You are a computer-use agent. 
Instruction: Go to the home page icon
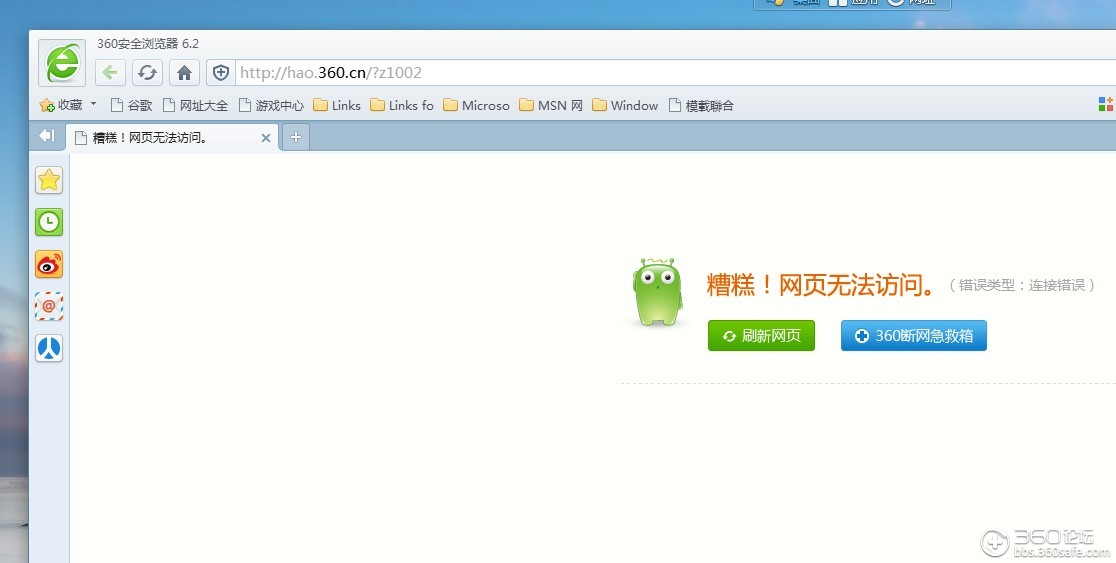pyautogui.click(x=183, y=72)
